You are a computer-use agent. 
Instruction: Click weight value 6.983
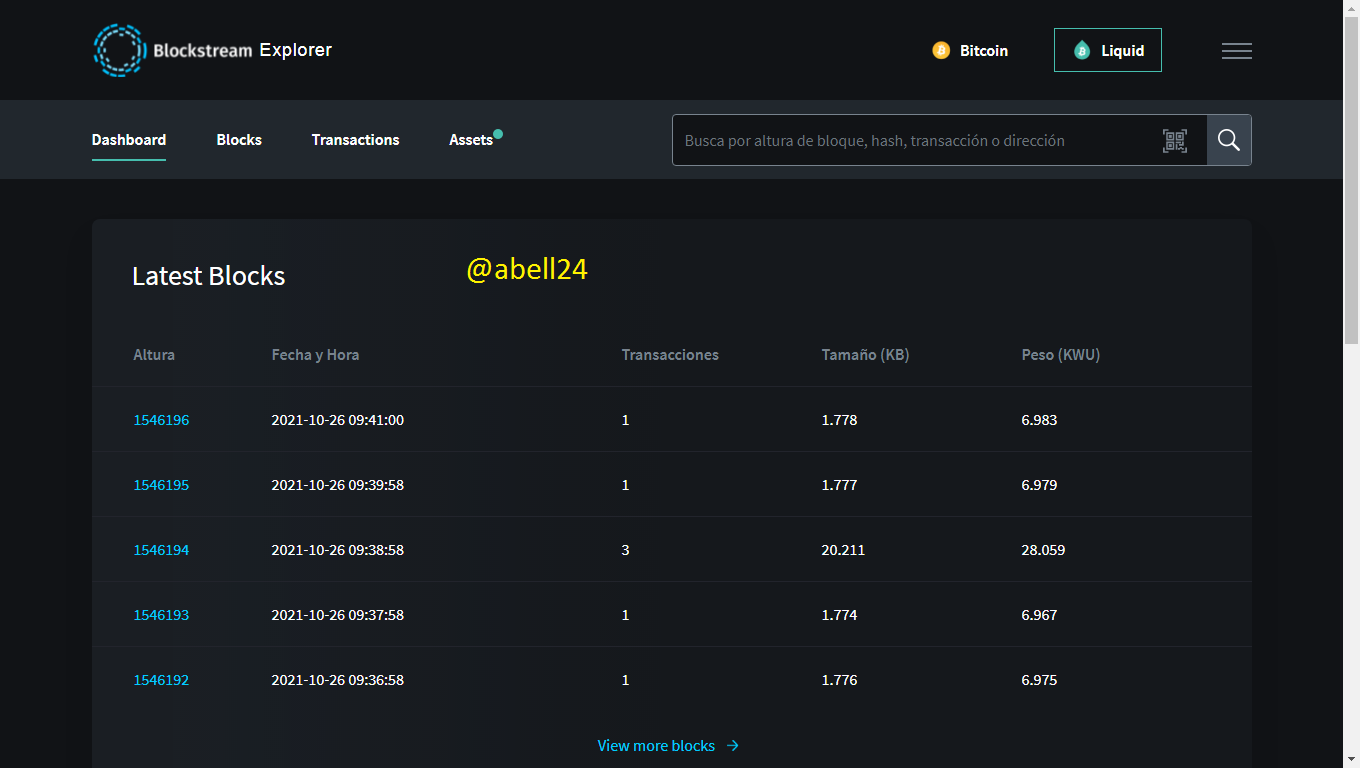click(x=1039, y=420)
